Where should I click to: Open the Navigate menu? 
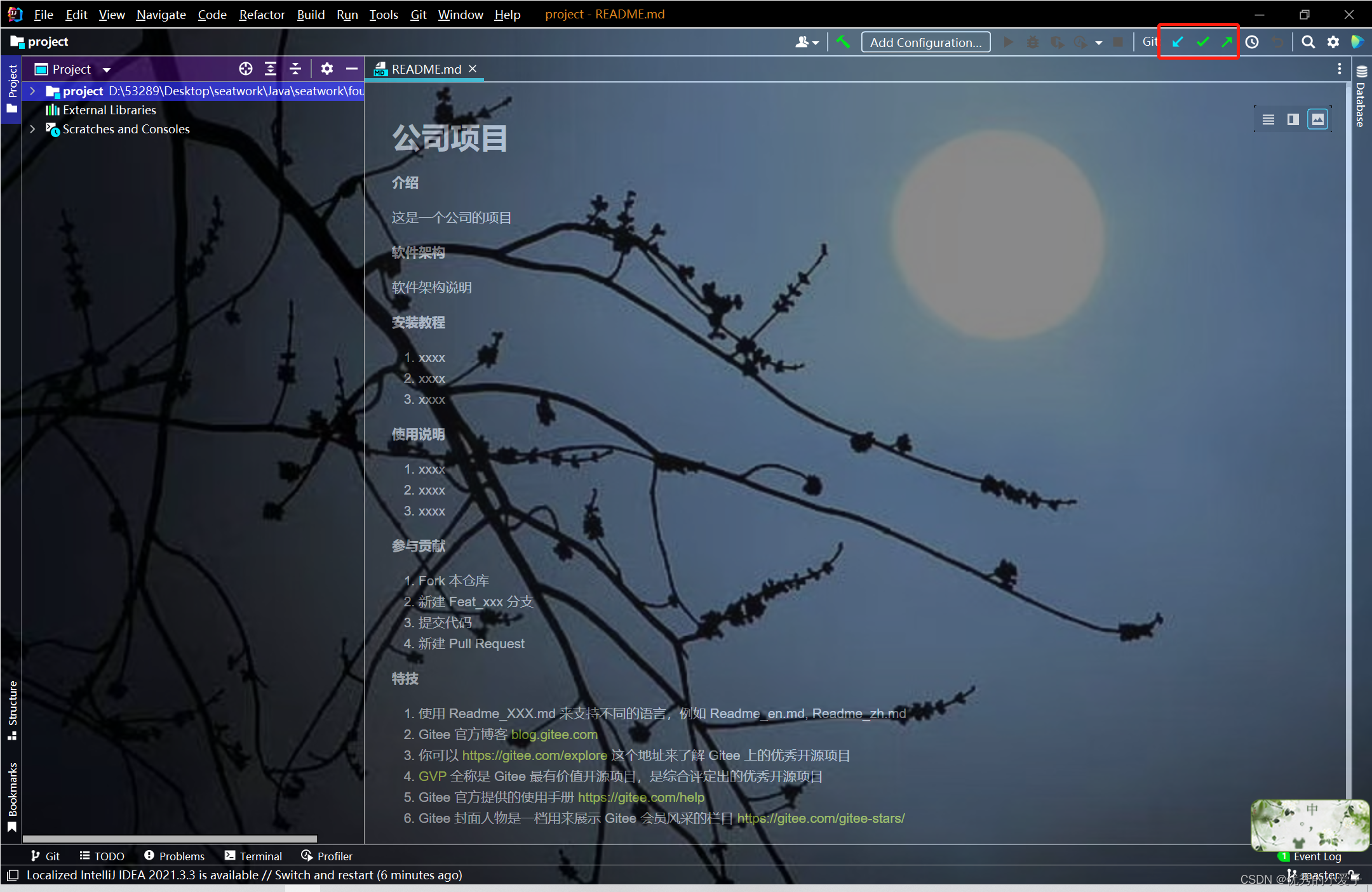pos(161,14)
